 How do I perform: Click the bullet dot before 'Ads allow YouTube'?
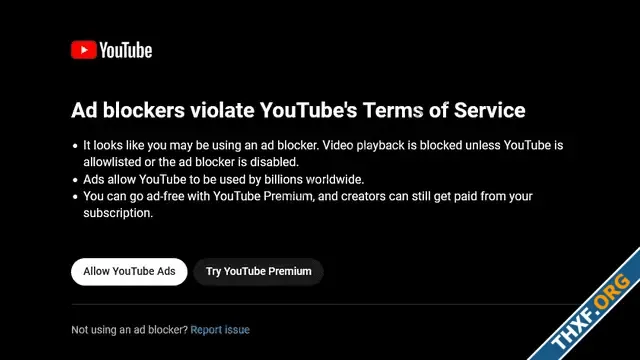pos(75,180)
